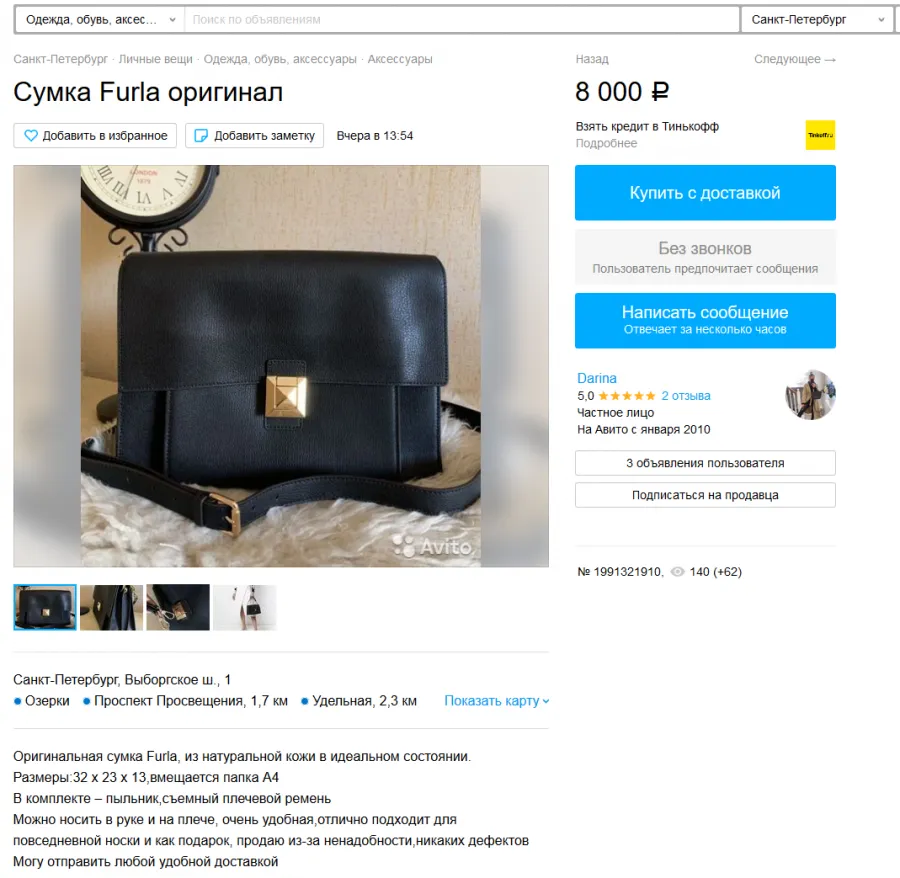Click the Написать сообщение button

[x=705, y=320]
